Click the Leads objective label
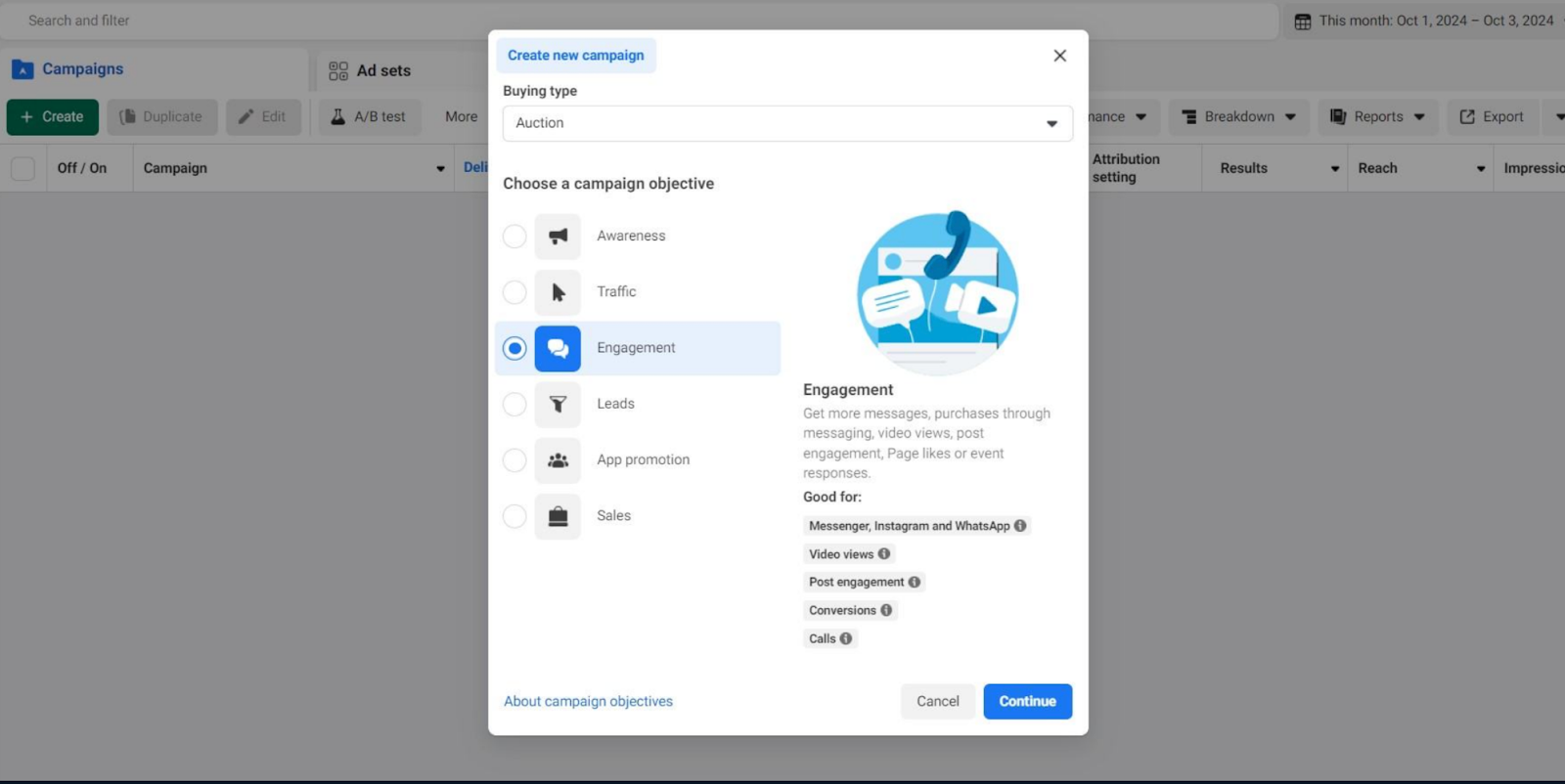1565x784 pixels. 615,404
